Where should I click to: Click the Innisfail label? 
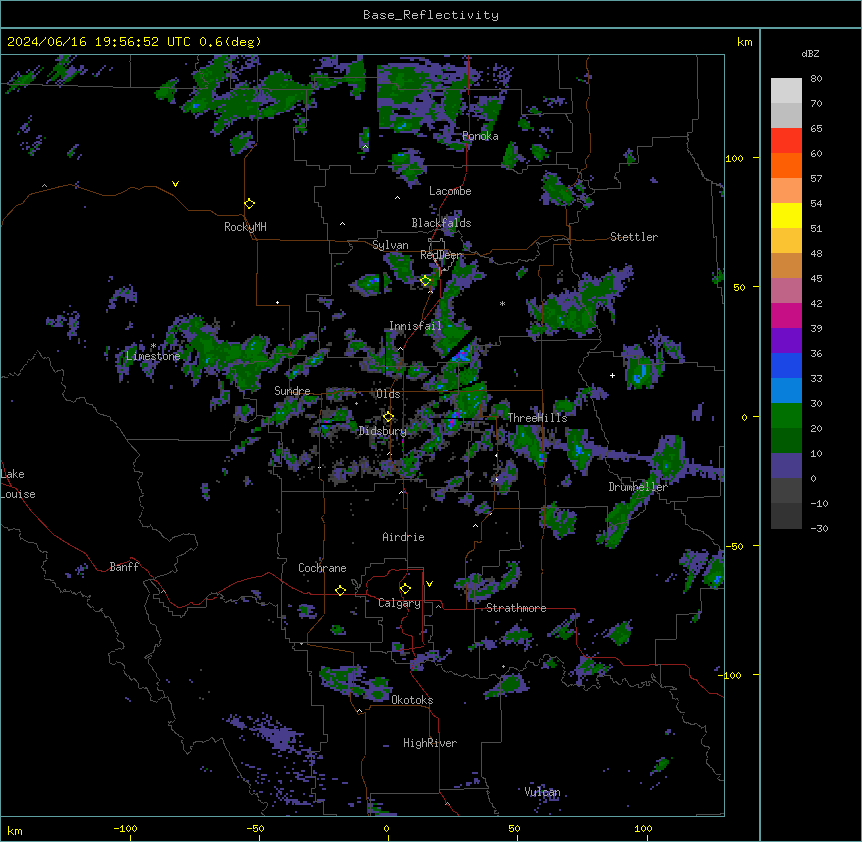(415, 326)
